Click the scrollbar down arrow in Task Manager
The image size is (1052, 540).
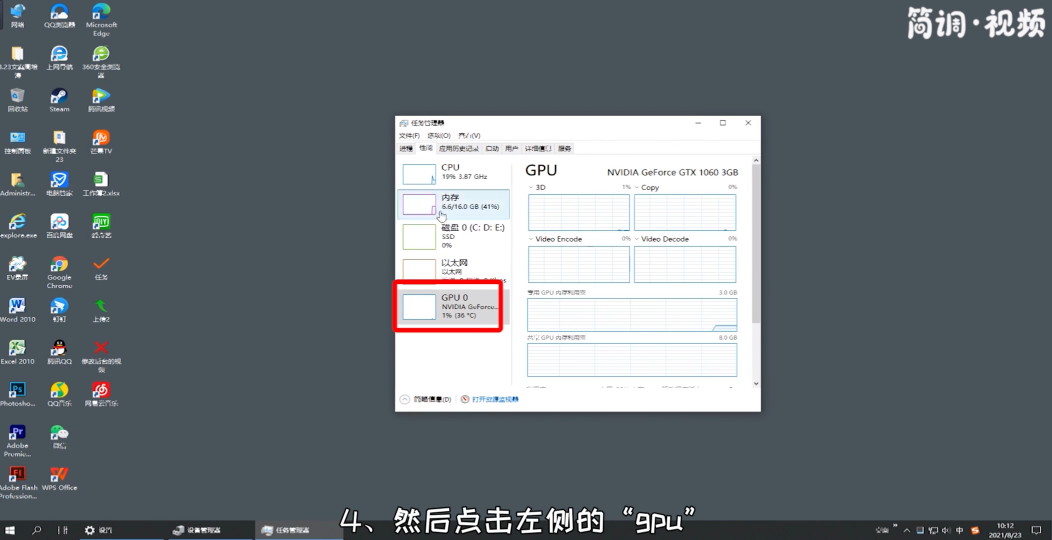pos(756,384)
